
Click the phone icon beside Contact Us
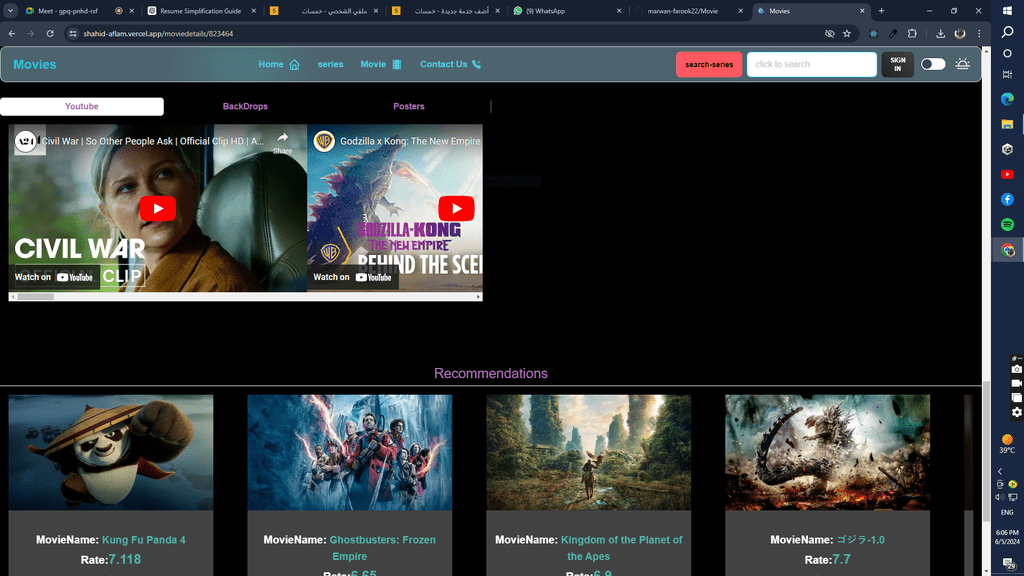click(477, 64)
